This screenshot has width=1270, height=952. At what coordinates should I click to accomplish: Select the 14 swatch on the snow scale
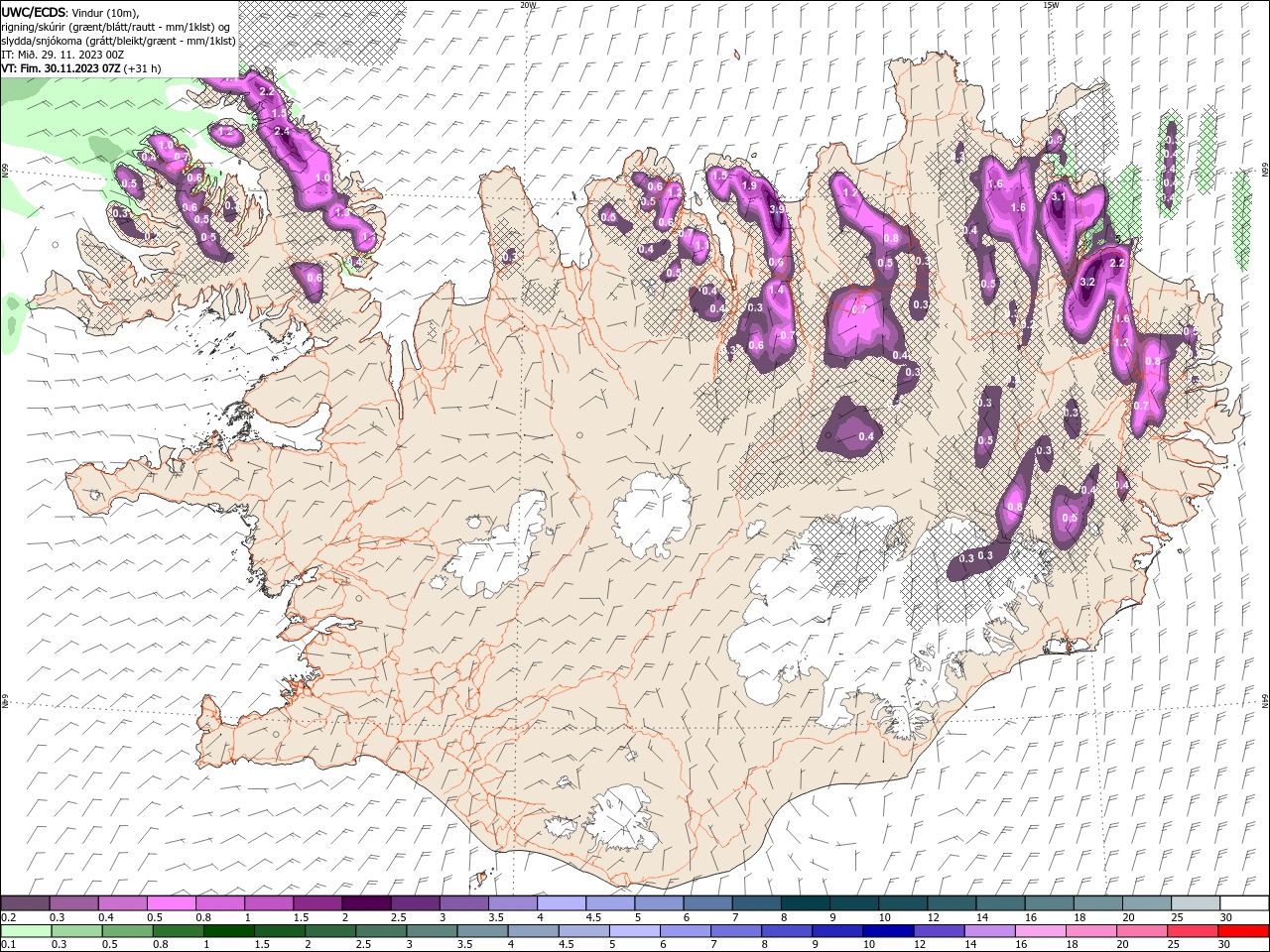coord(999,903)
